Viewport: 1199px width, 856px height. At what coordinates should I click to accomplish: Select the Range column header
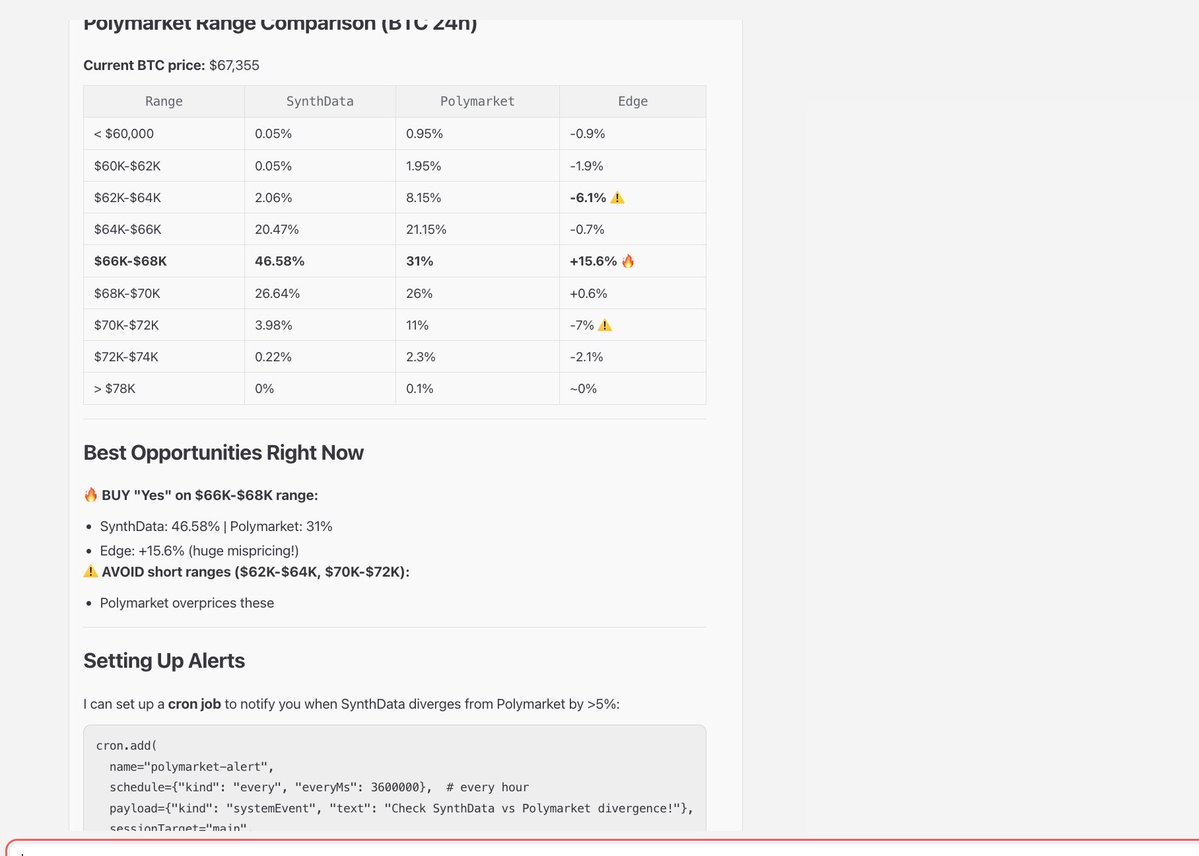coord(163,101)
